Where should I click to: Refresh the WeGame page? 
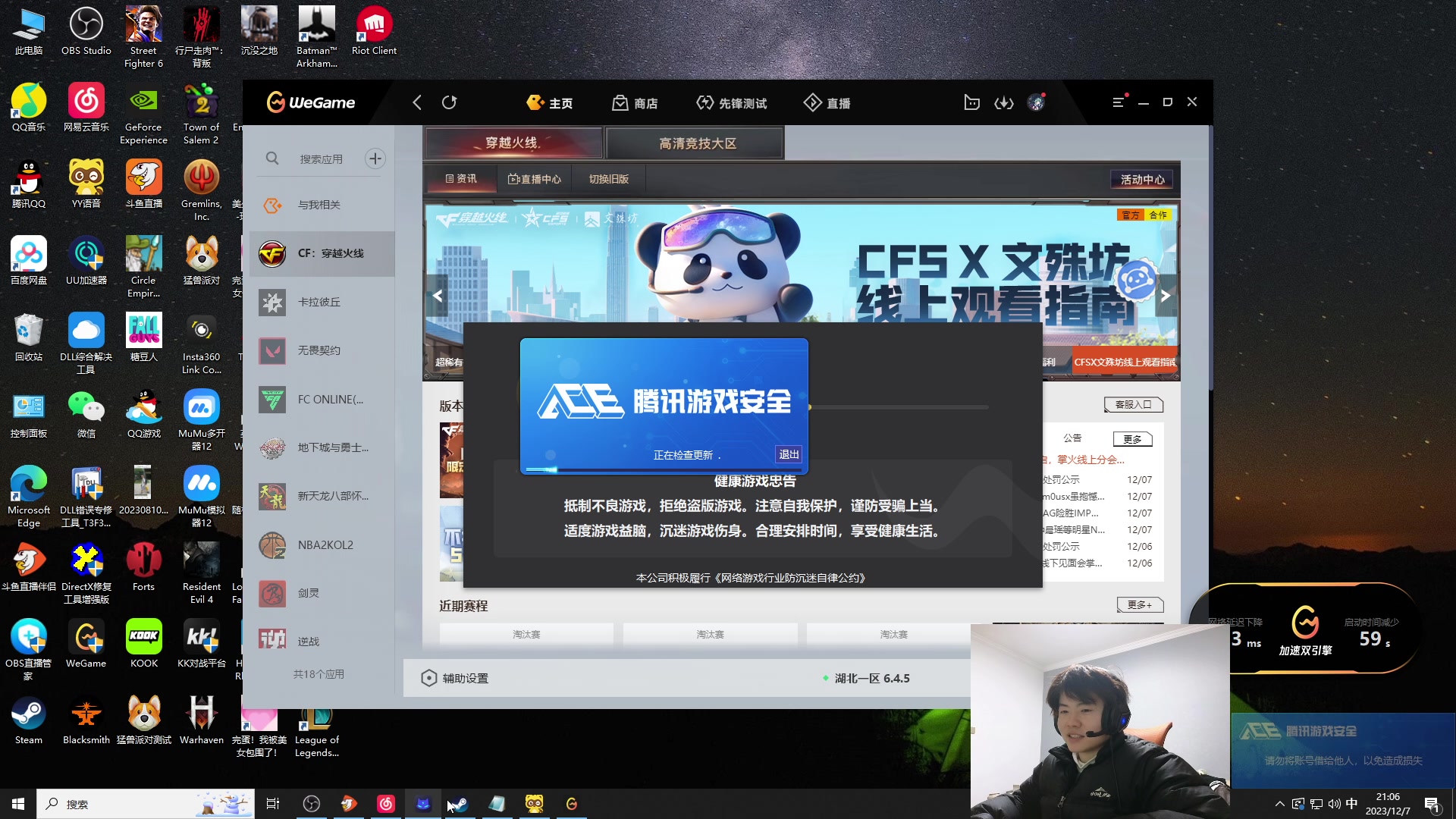(449, 102)
